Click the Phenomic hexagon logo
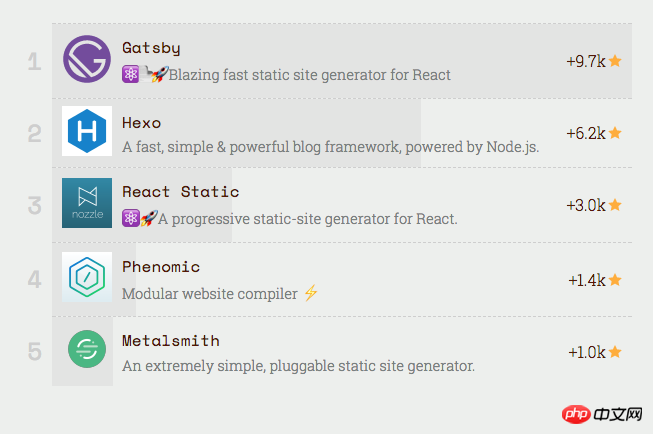 tap(87, 277)
